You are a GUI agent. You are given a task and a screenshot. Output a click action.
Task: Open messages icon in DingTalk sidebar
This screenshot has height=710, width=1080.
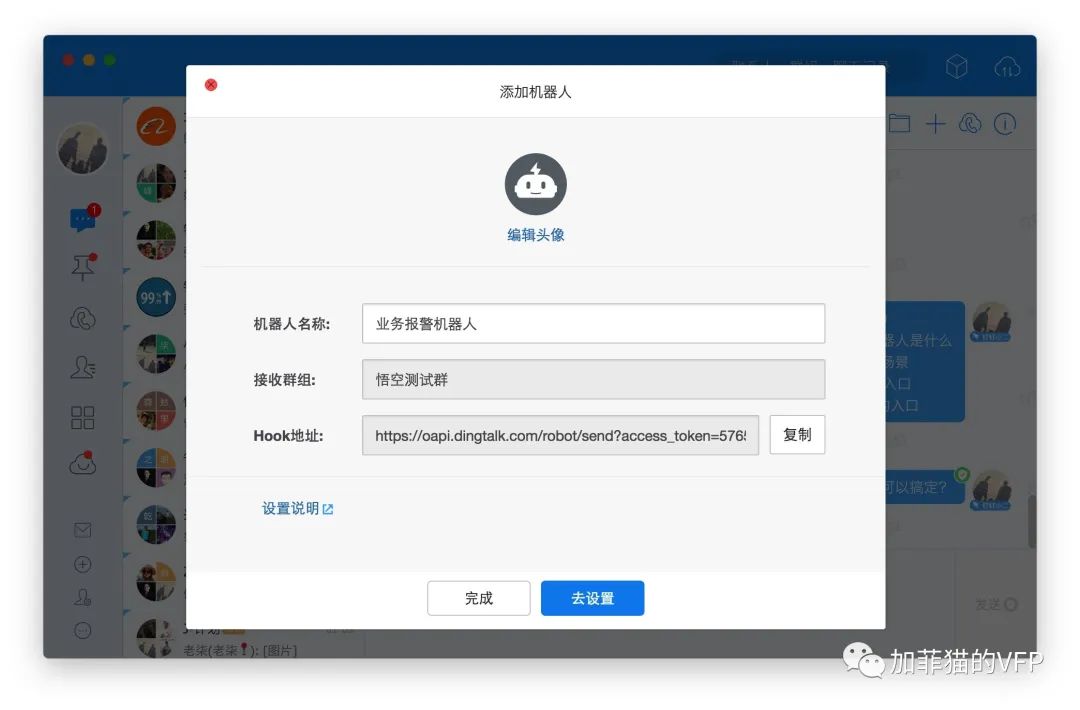click(83, 219)
